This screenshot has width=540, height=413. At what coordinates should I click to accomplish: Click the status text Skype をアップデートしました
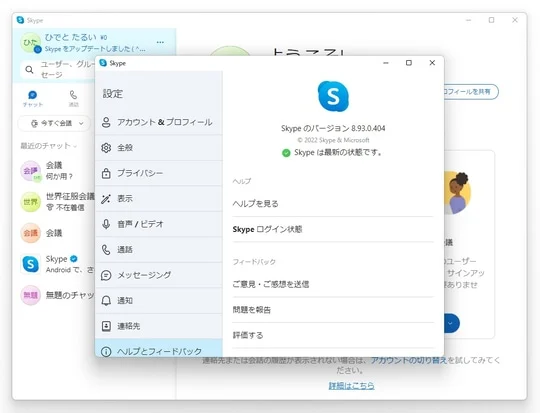click(95, 49)
